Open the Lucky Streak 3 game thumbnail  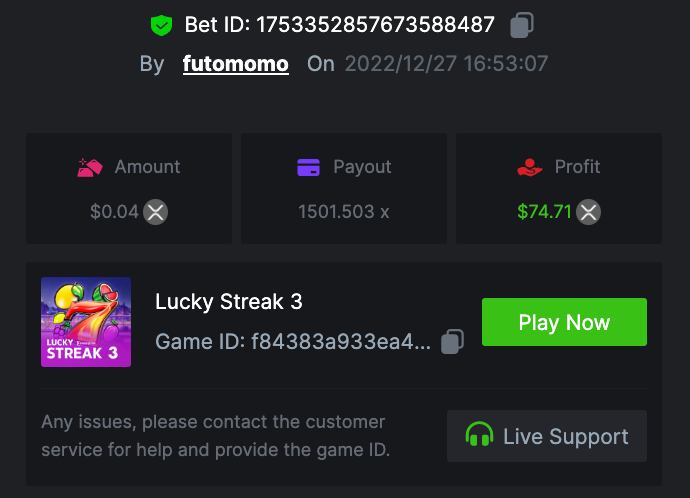pyautogui.click(x=86, y=322)
